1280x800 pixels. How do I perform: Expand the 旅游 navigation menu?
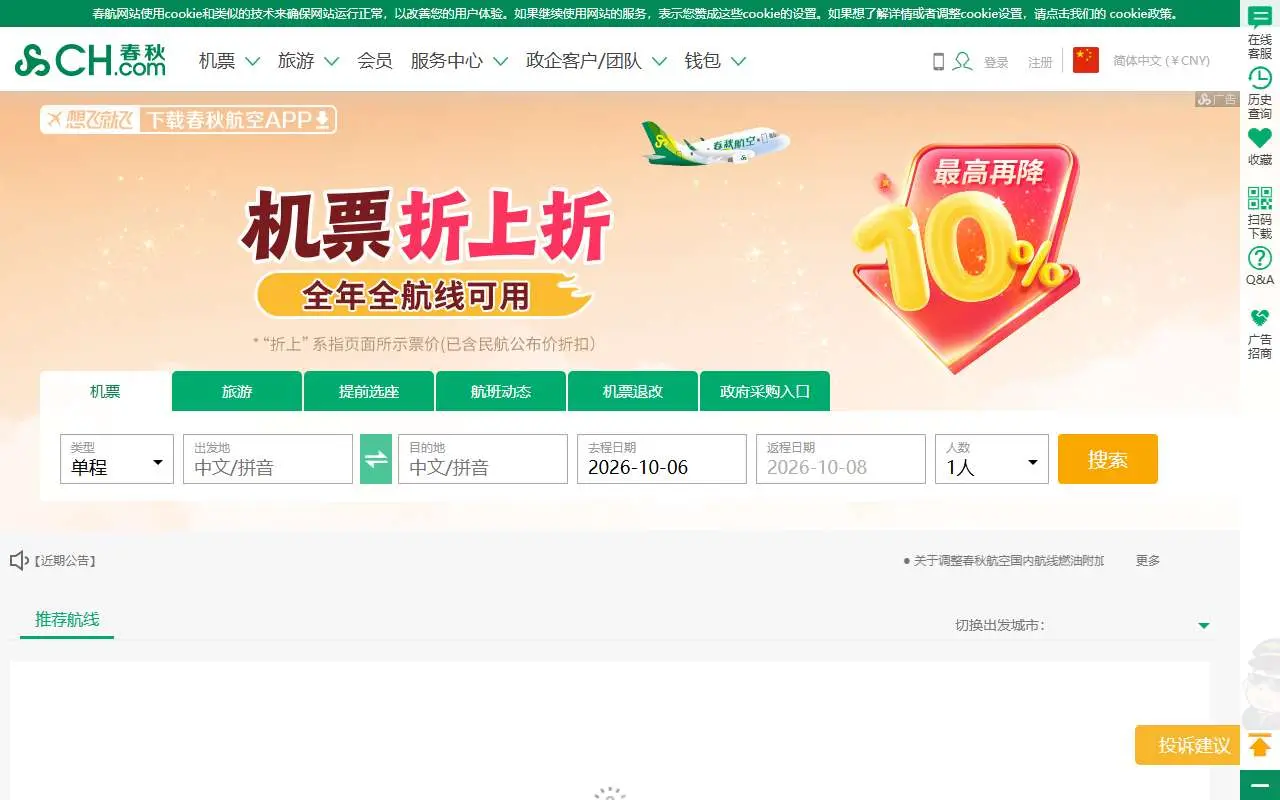tap(308, 61)
